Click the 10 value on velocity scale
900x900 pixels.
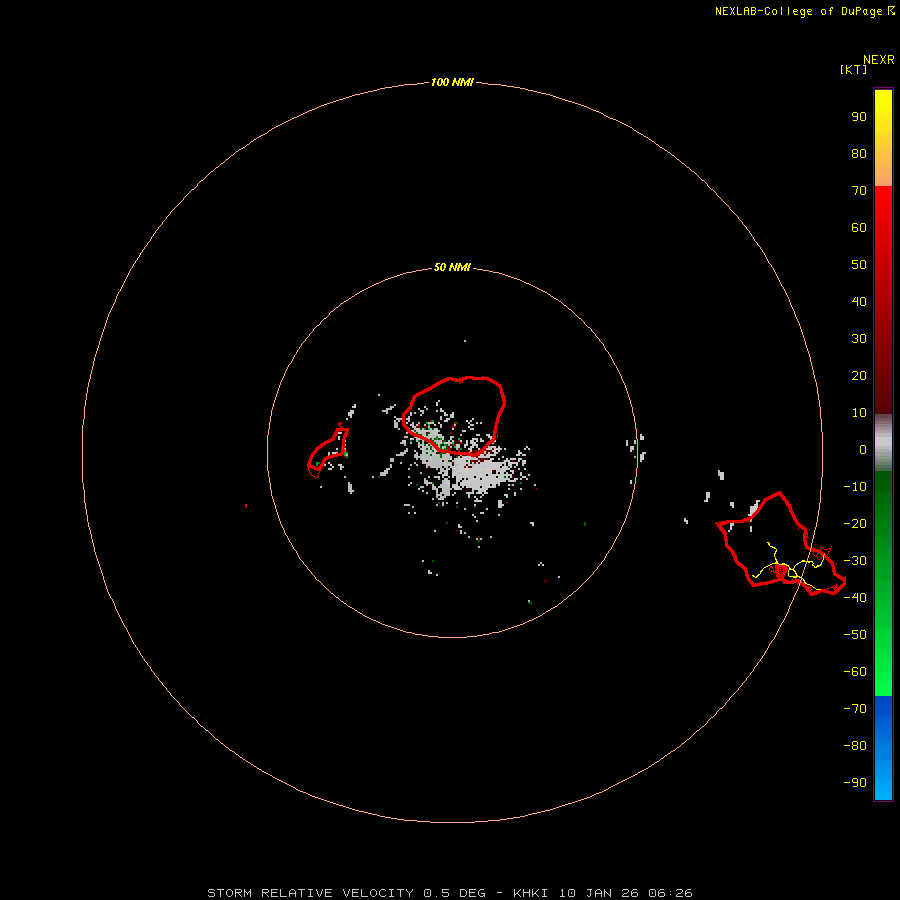859,413
